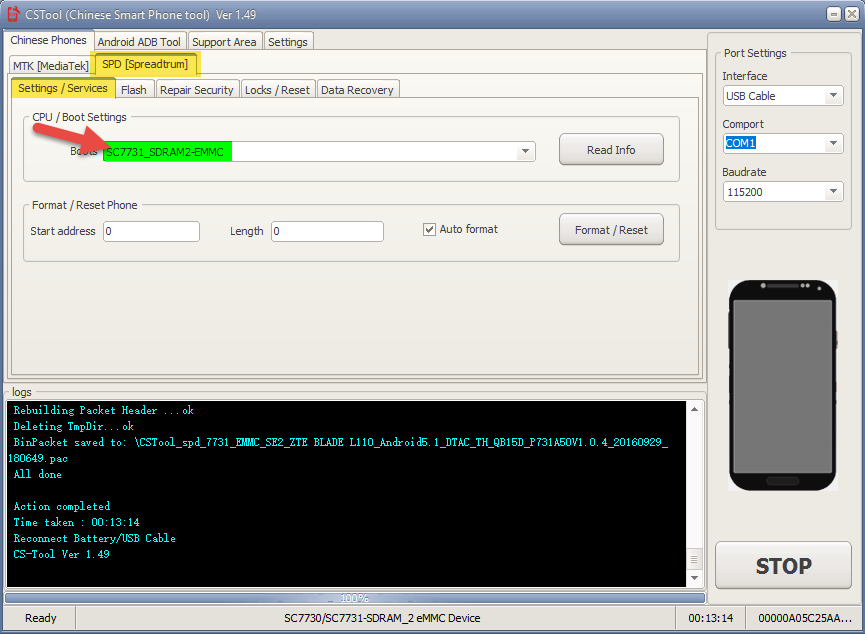Open the Data Recovery sub-tab
865x634 pixels.
point(357,90)
